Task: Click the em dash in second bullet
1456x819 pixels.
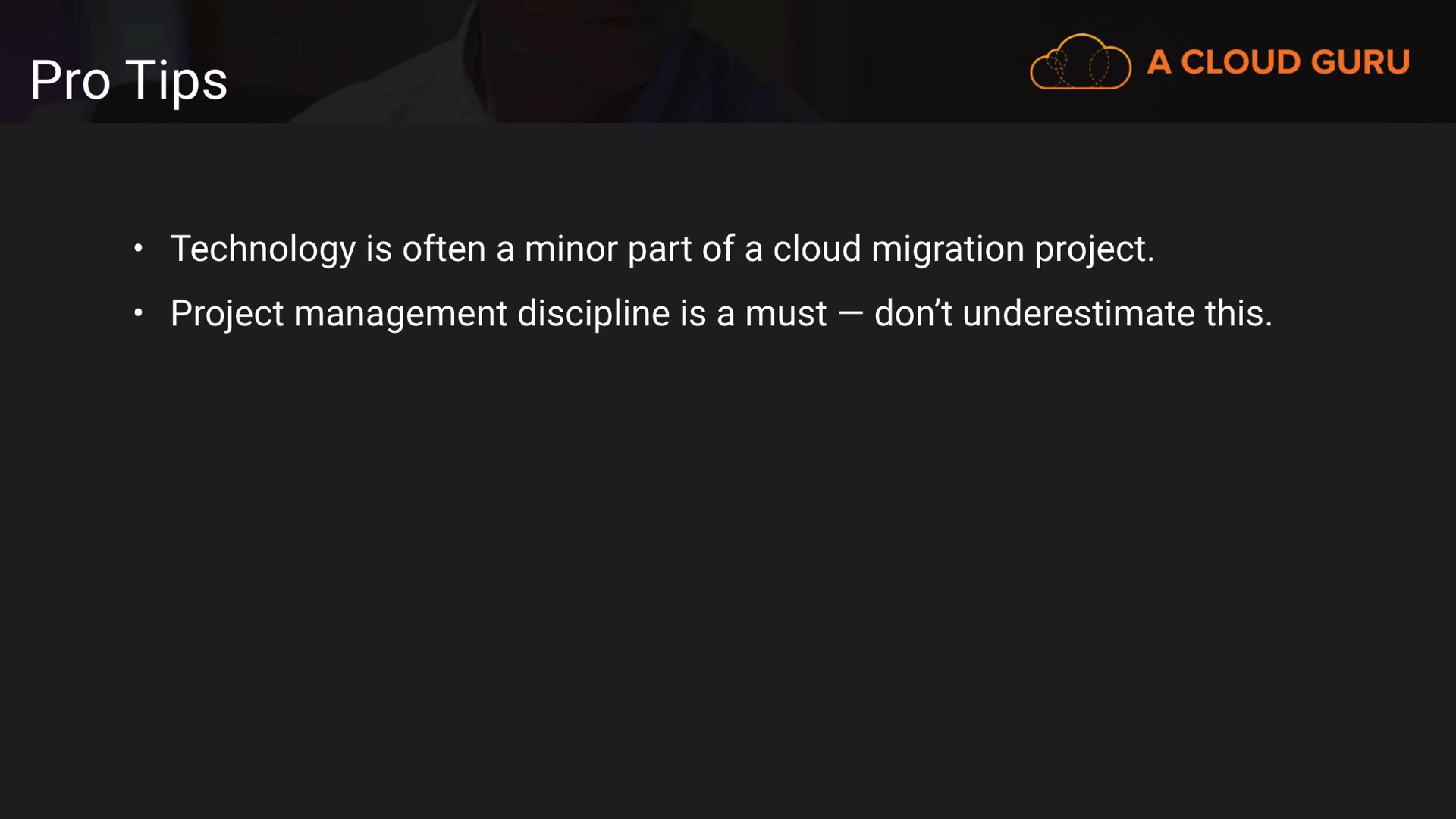Action: [850, 314]
